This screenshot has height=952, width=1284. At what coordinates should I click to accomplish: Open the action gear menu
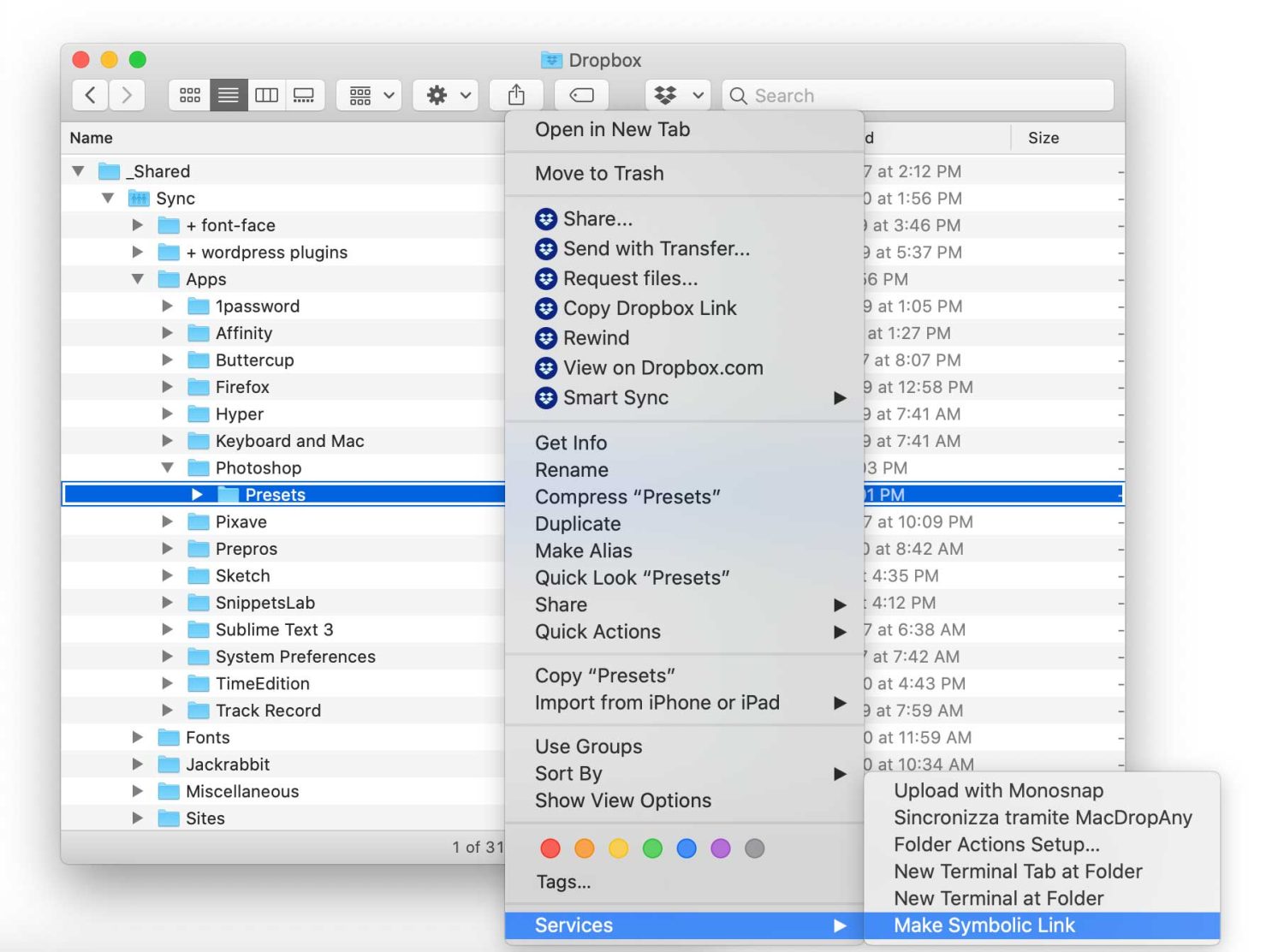(x=444, y=94)
